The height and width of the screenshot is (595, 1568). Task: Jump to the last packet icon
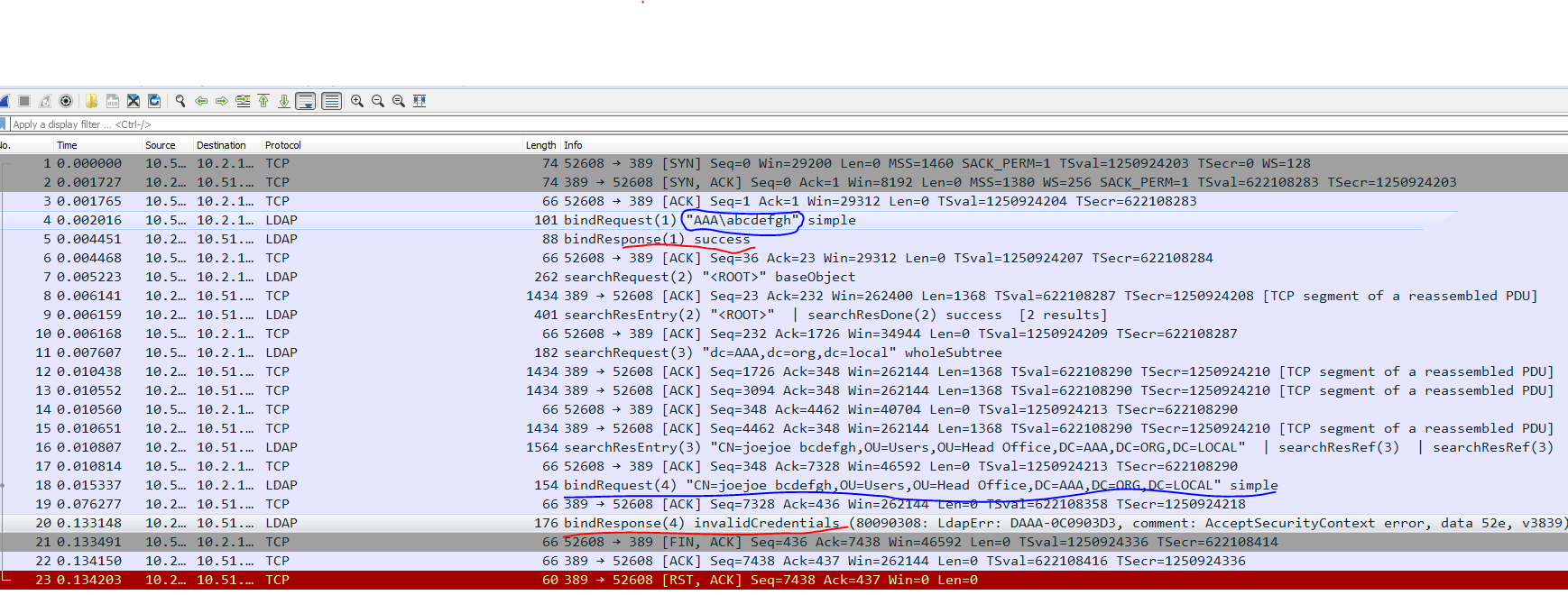(284, 101)
